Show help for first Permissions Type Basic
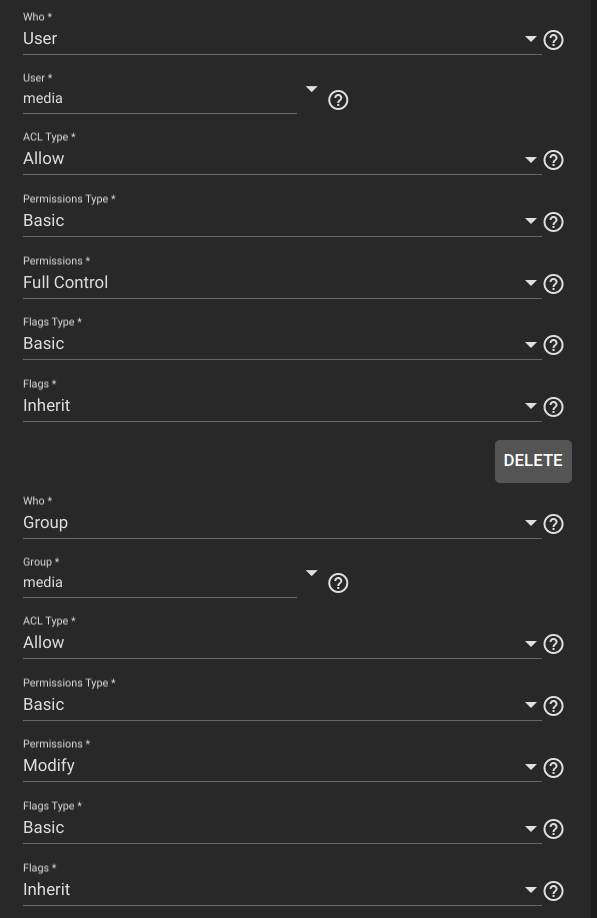Image resolution: width=597 pixels, height=918 pixels. coord(553,222)
